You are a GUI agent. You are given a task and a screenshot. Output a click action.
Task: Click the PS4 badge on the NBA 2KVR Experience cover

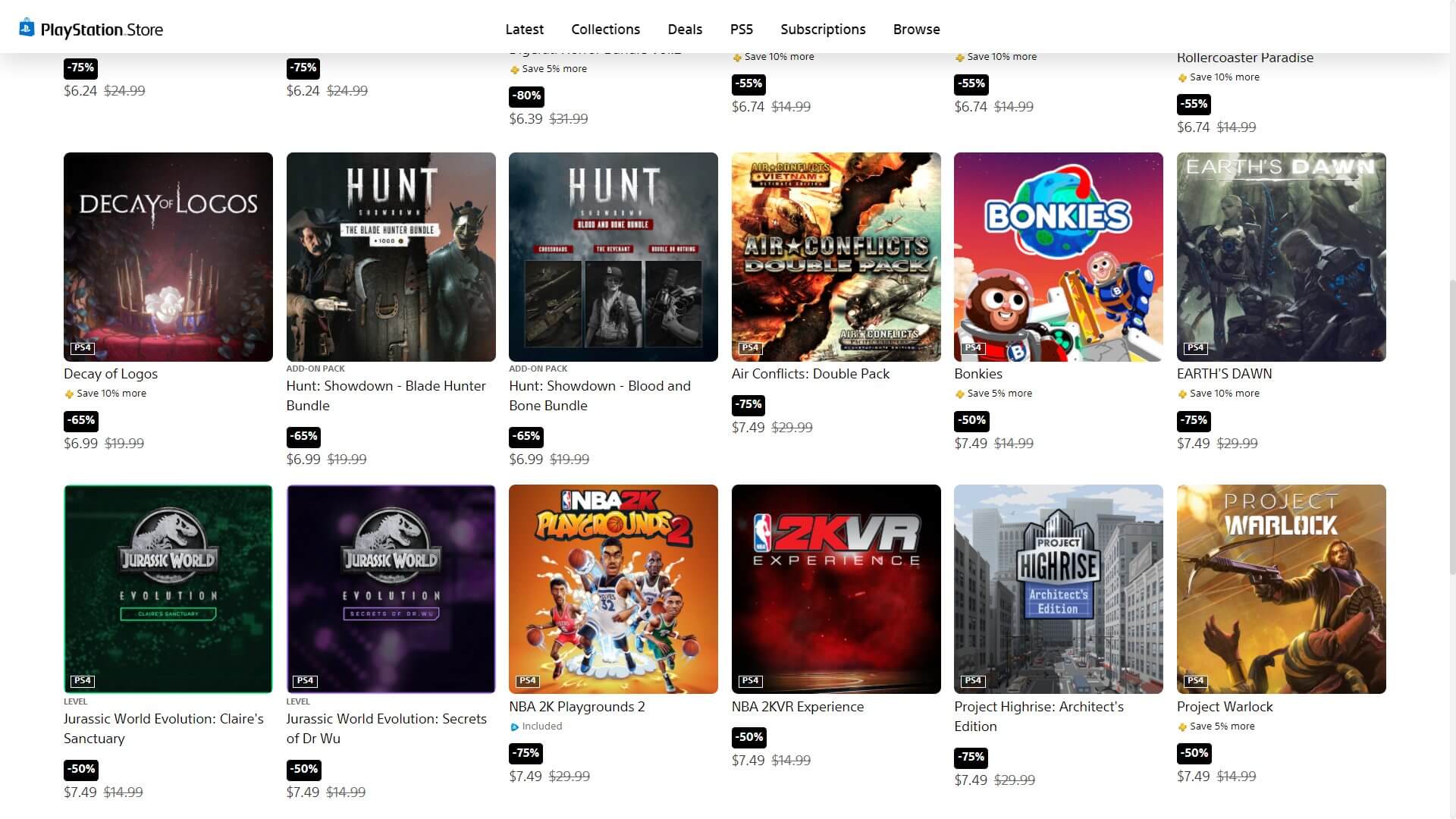coord(750,681)
